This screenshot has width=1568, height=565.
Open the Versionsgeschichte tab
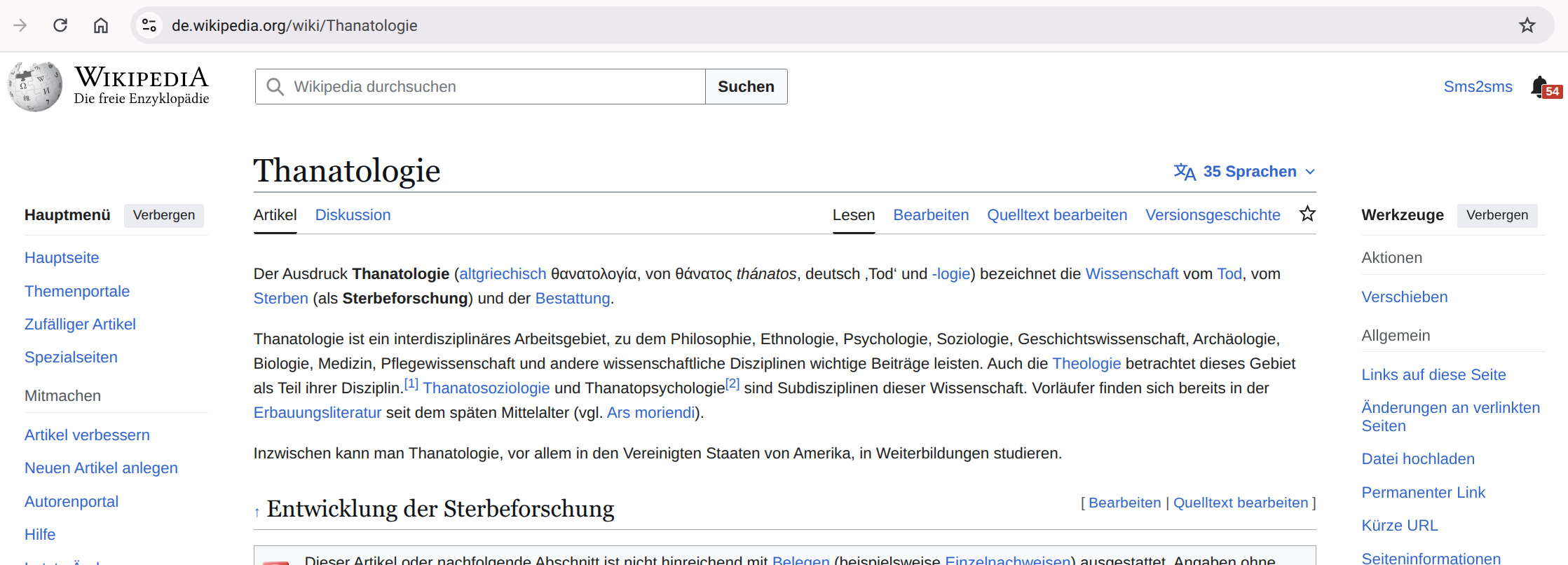[1213, 215]
